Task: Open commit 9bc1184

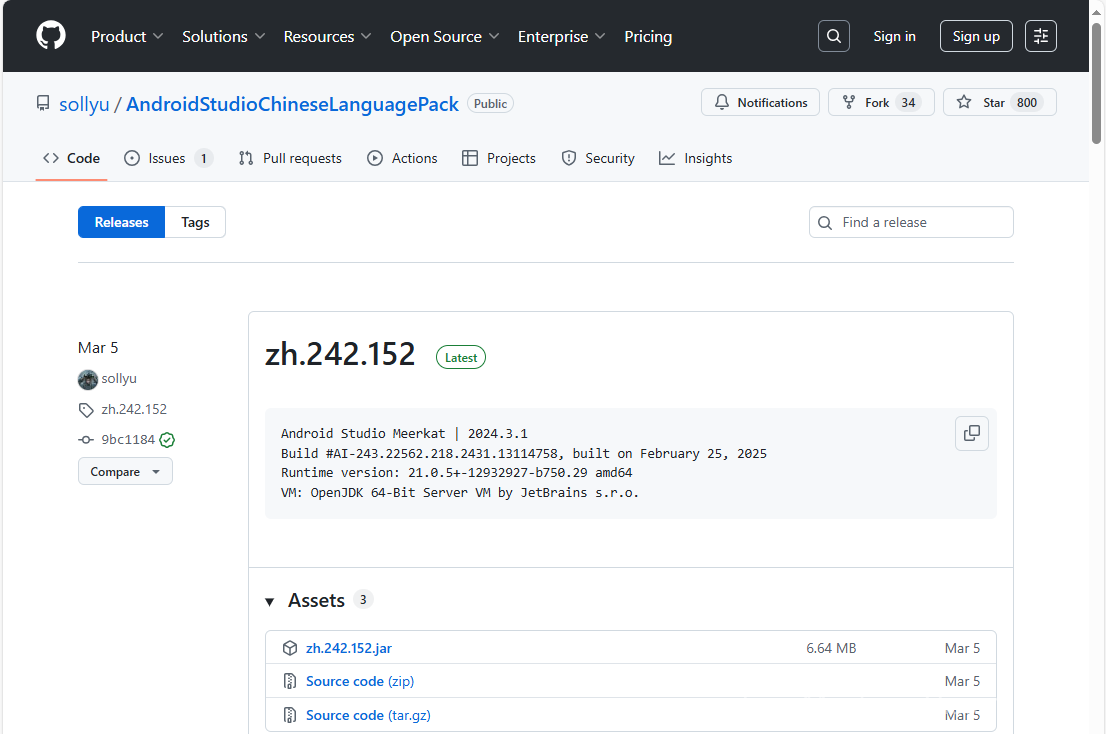Action: coord(128,439)
